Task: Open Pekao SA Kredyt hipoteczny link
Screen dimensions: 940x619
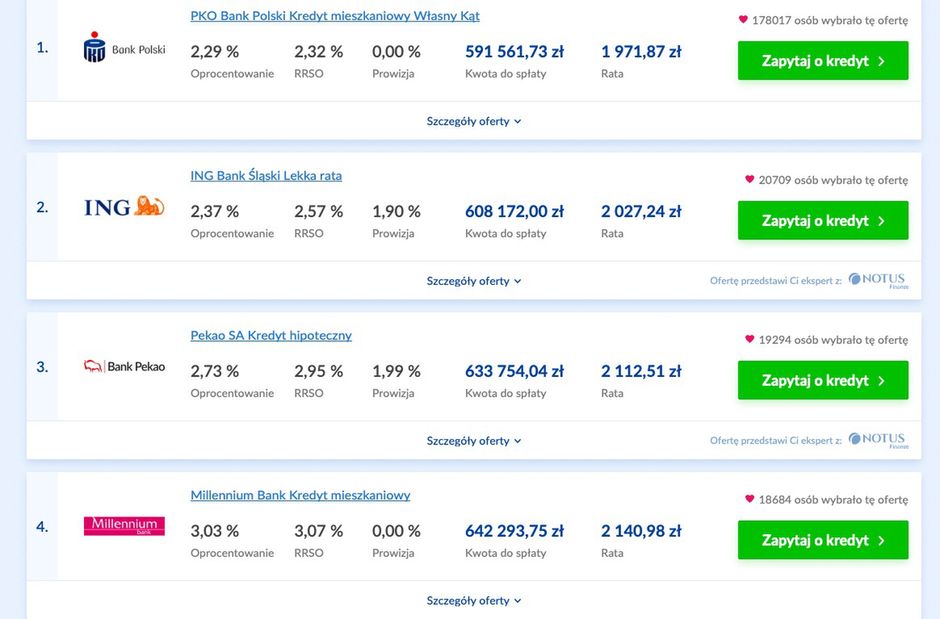Action: (271, 336)
